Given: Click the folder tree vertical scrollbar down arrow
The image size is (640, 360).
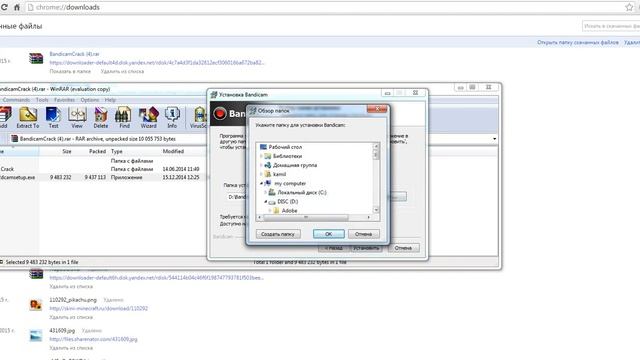Looking at the screenshot, I should click(x=376, y=210).
